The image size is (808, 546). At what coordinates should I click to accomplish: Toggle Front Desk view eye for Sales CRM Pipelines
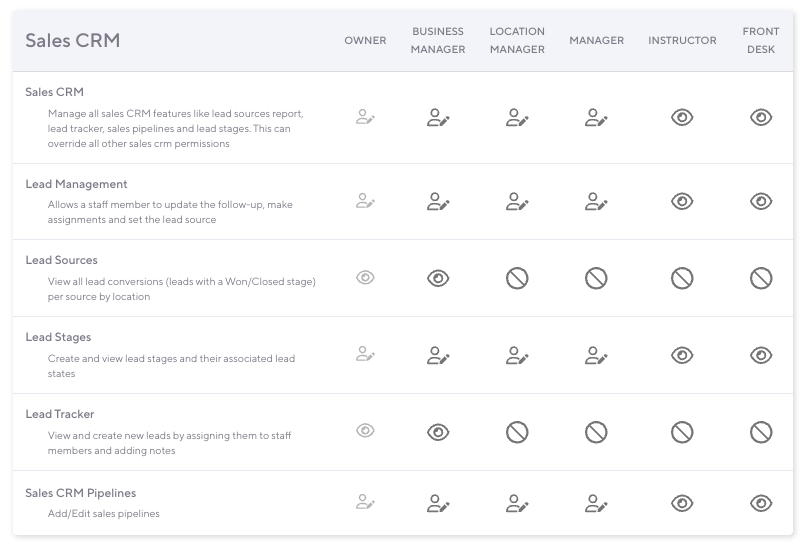click(761, 503)
